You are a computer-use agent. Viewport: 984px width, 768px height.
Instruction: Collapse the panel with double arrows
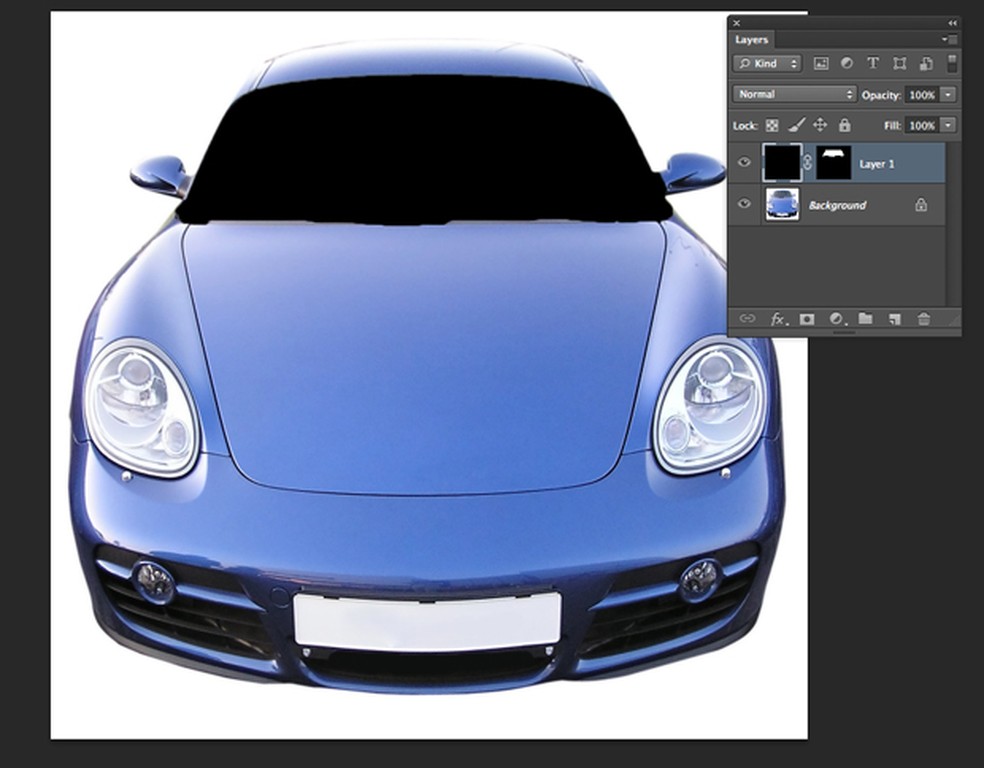tap(952, 22)
